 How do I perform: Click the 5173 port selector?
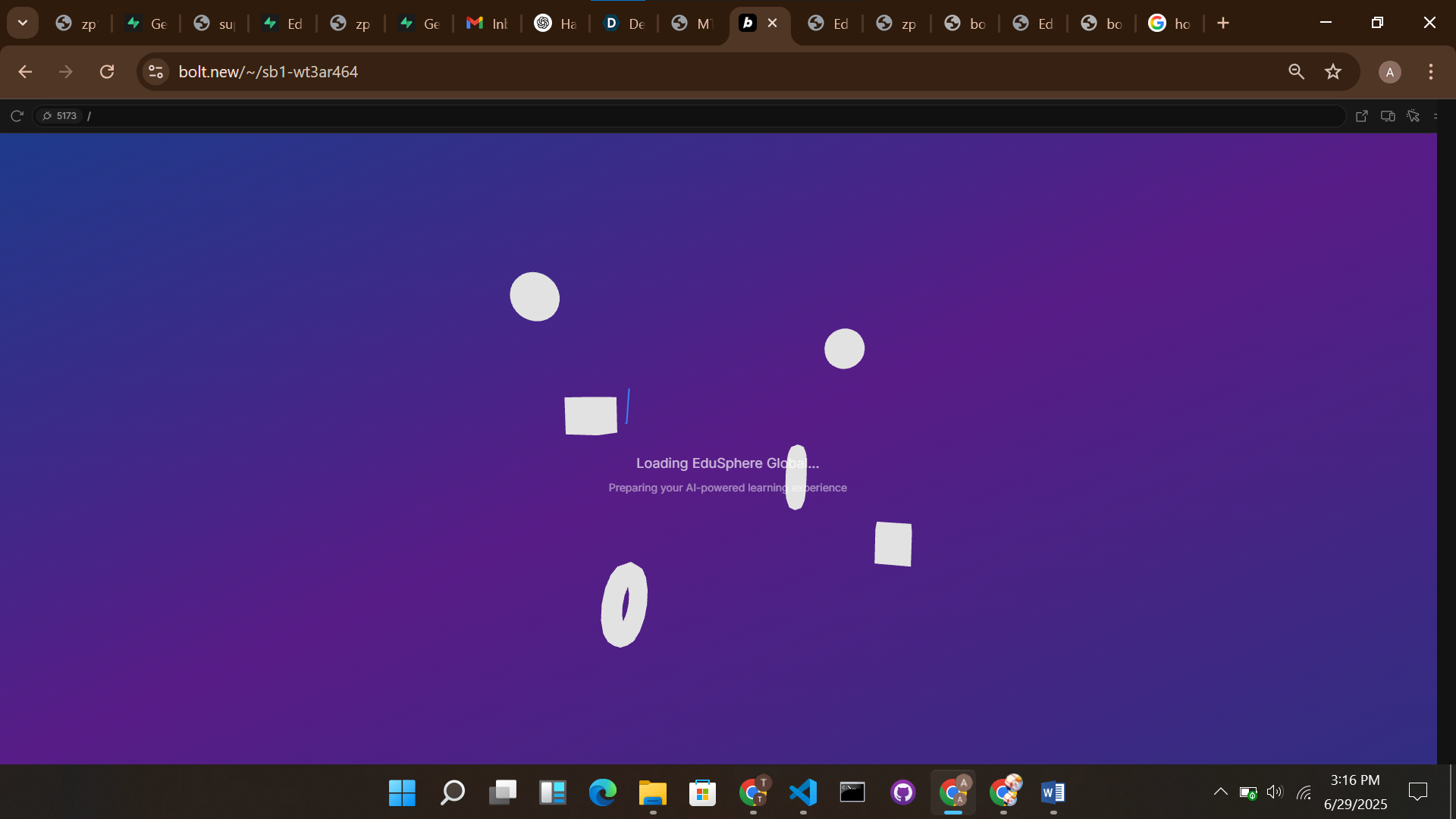pos(59,116)
